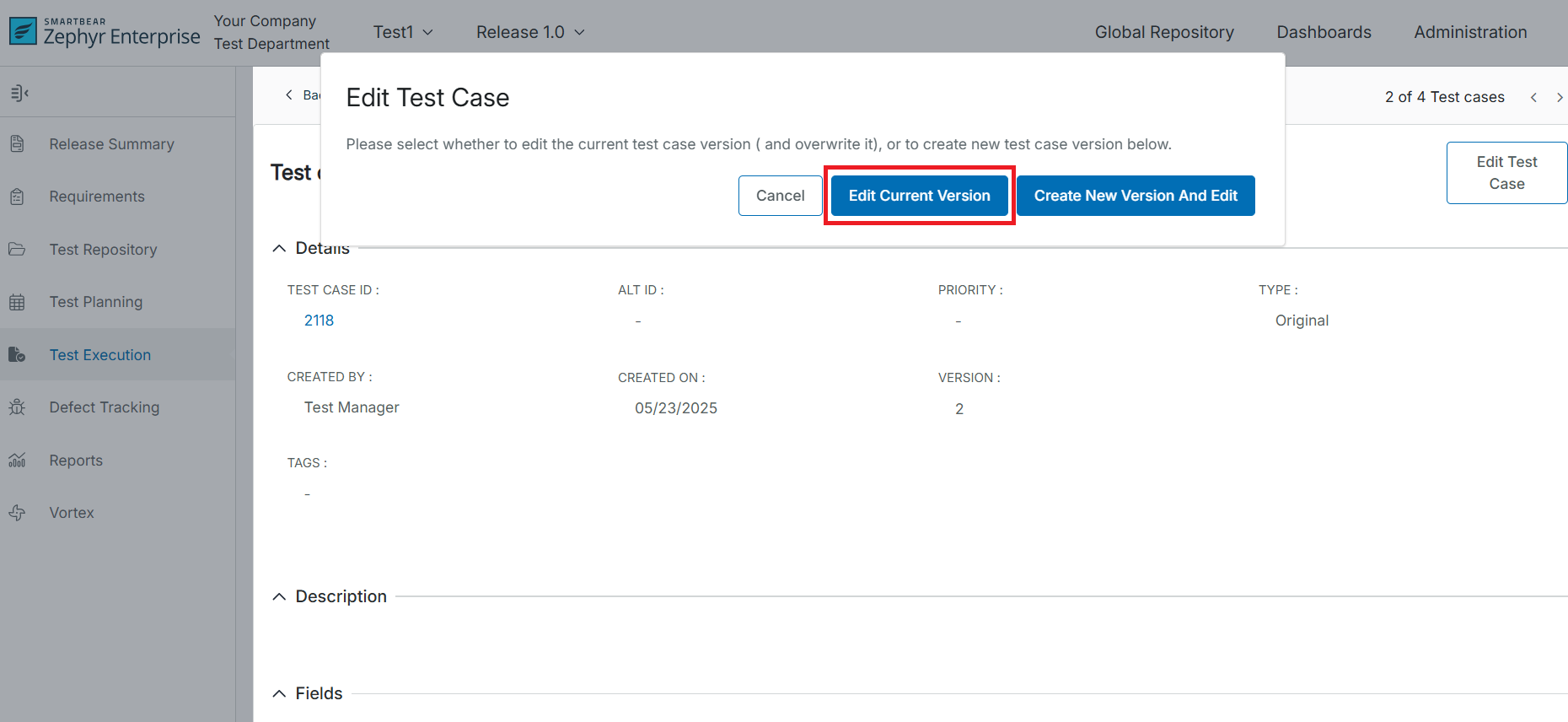Screen dimensions: 1568x722
Task: Click the Release Summary clipboard icon
Action: (17, 144)
